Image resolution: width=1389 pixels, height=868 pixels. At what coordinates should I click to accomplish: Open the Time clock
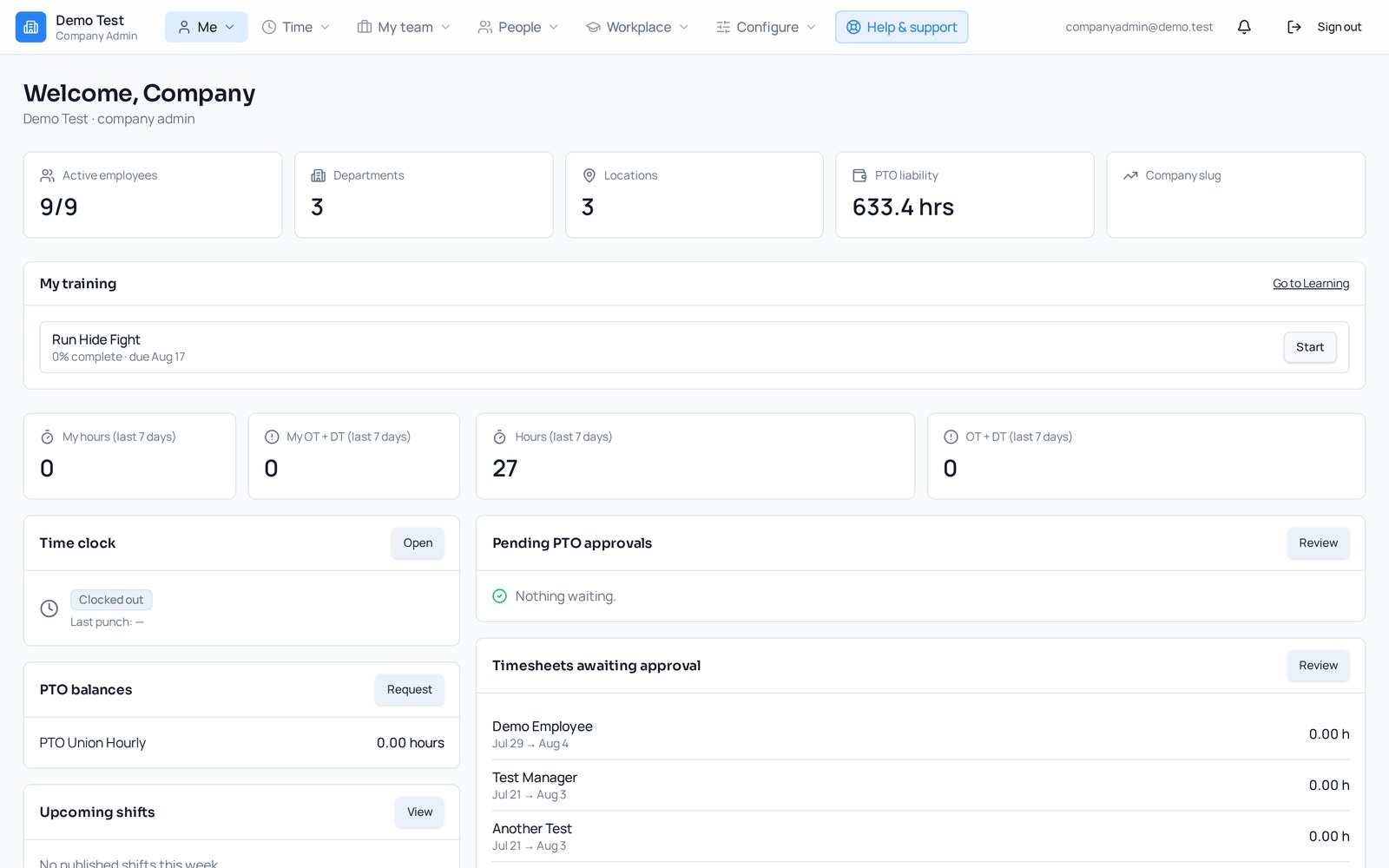coord(418,543)
